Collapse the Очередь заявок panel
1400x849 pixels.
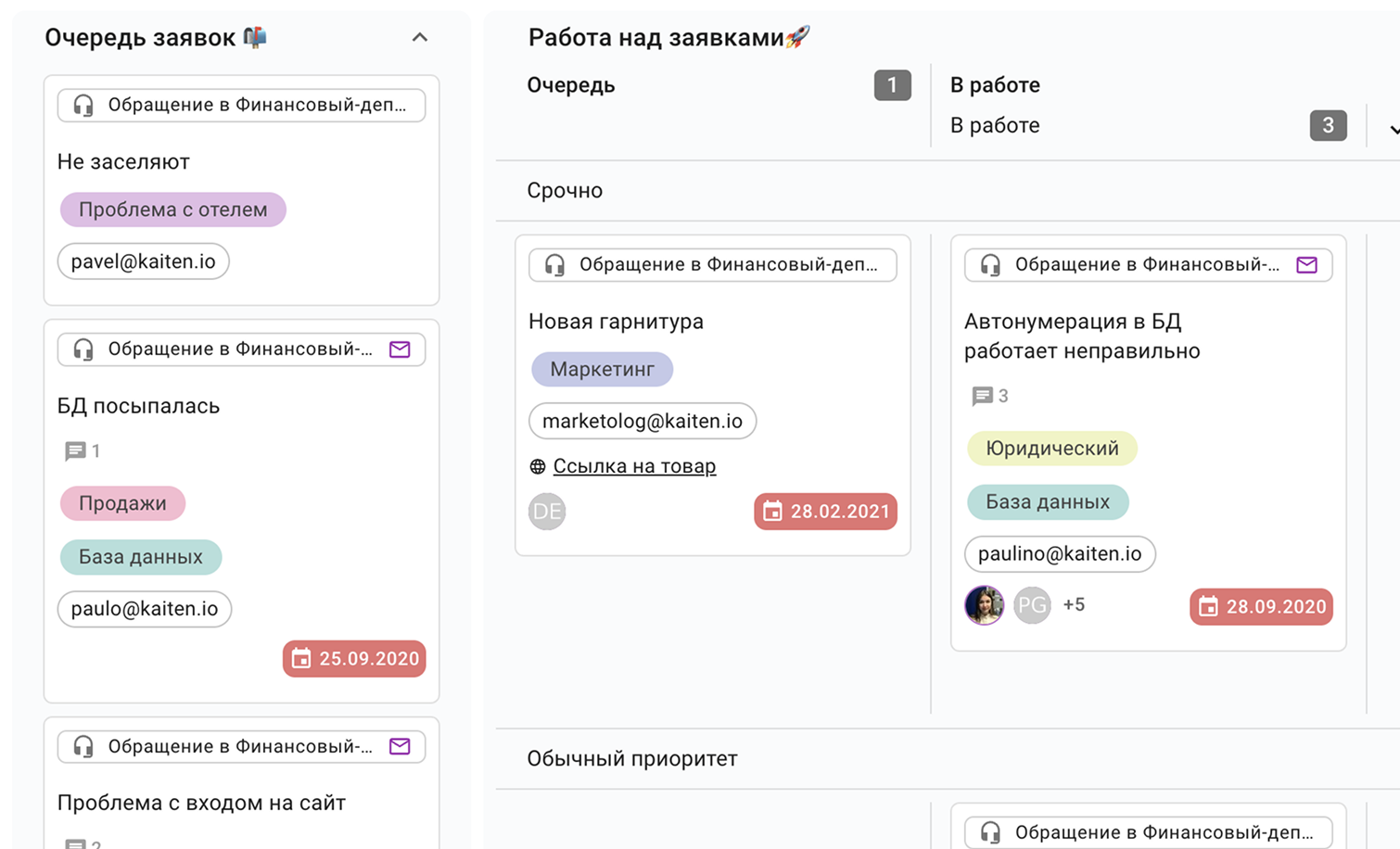(419, 38)
